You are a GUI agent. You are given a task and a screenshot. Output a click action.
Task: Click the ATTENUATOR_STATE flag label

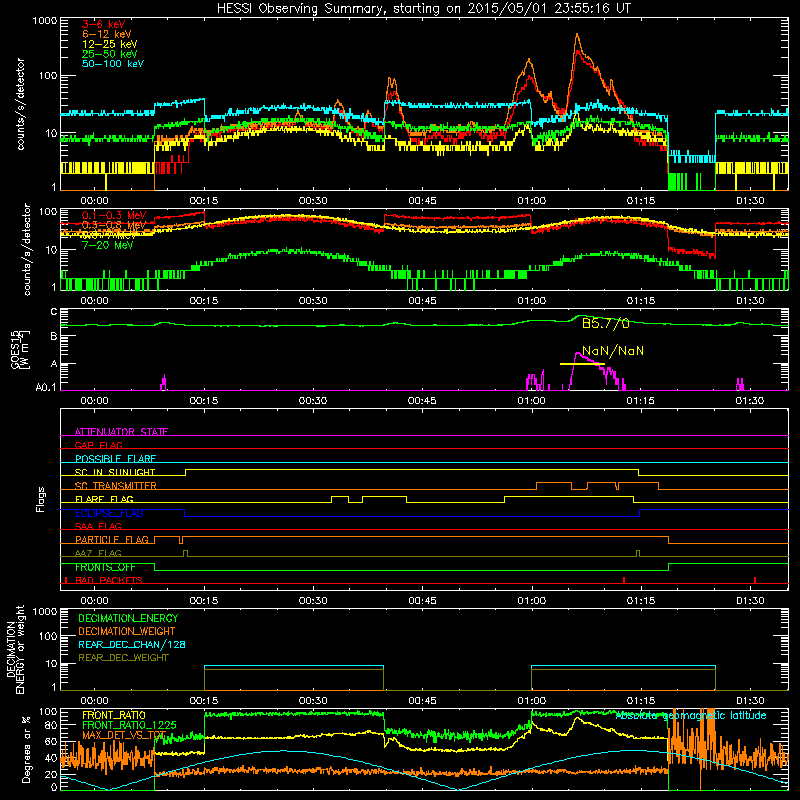pos(121,432)
